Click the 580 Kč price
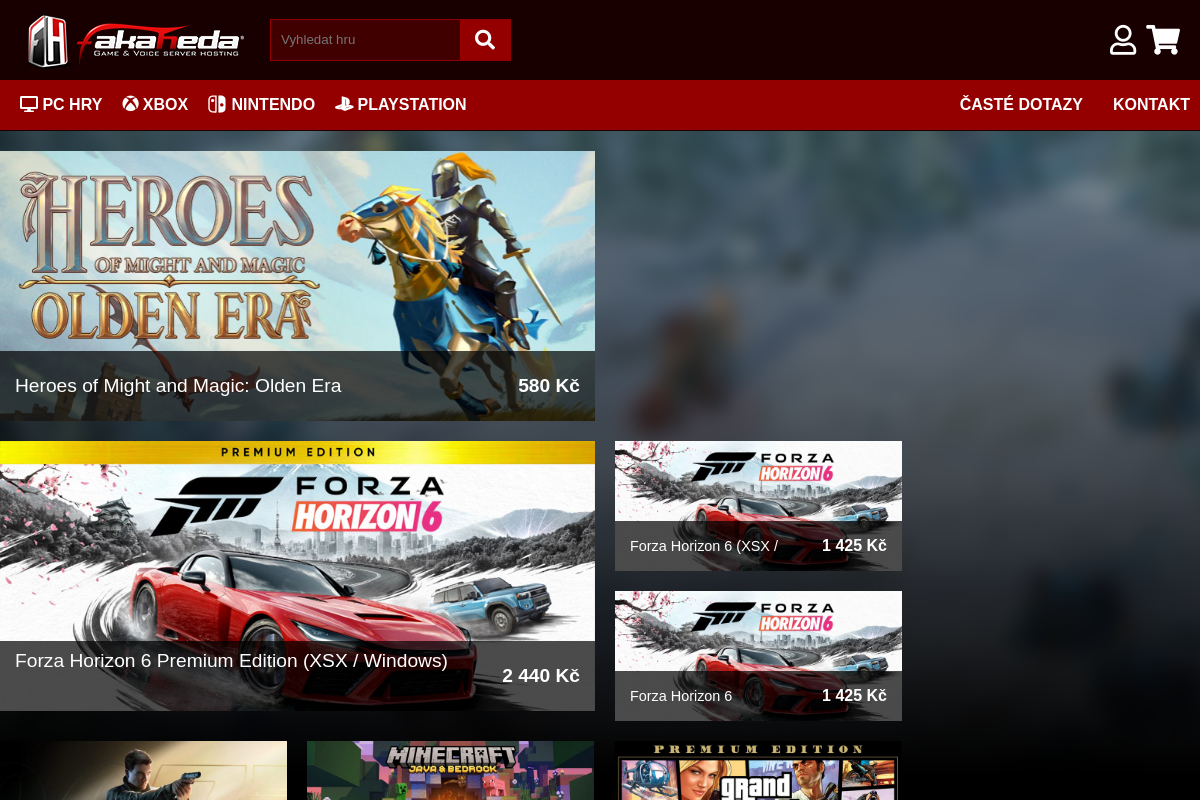Screen dimensions: 1200x800 pyautogui.click(x=549, y=386)
